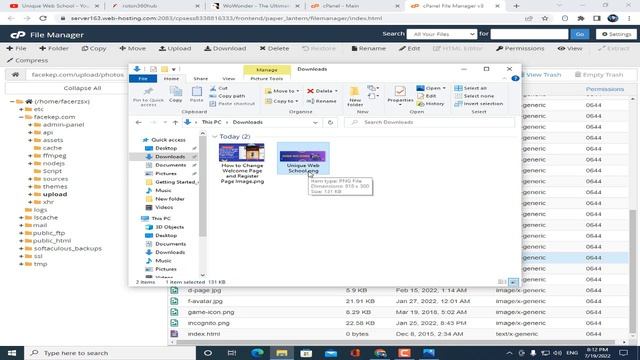Screen dimensions: 640x360
Task: Click the cPanel File toolbar button
Action: [x=16, y=48]
